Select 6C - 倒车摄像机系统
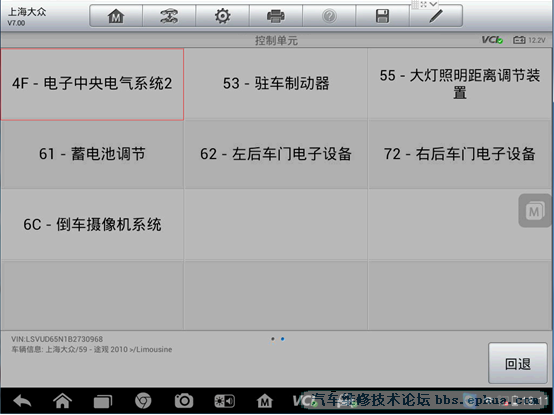 click(92, 225)
